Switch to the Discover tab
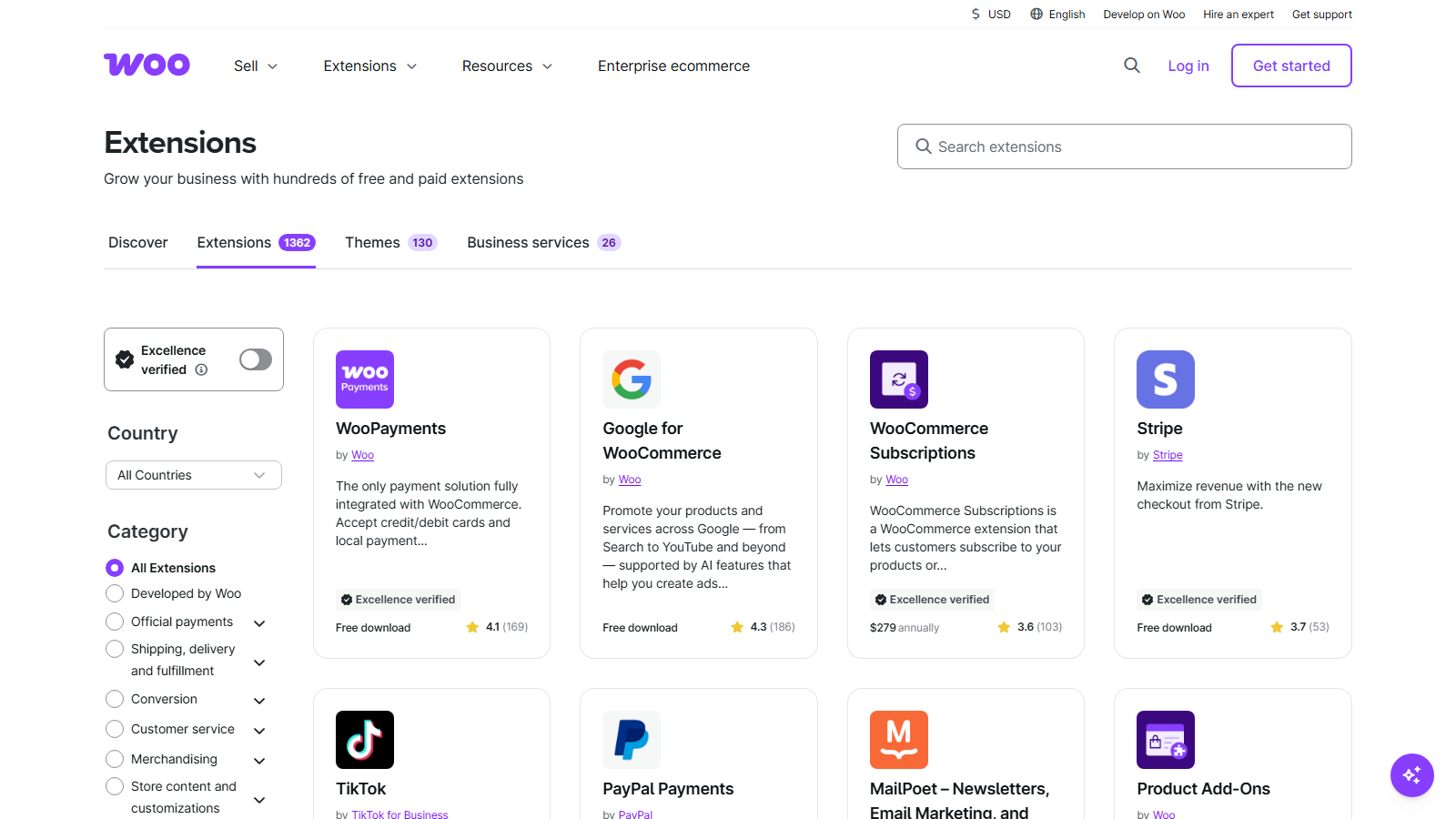Image resolution: width=1456 pixels, height=819 pixels. (x=138, y=242)
